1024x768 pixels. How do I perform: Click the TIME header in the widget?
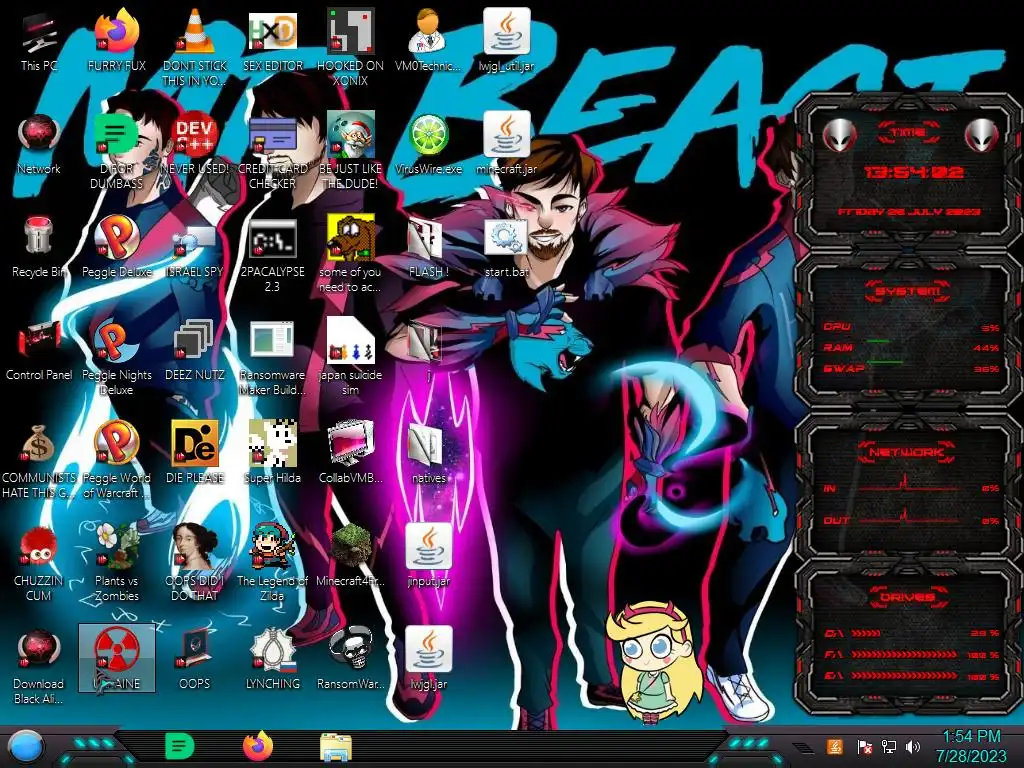point(908,132)
